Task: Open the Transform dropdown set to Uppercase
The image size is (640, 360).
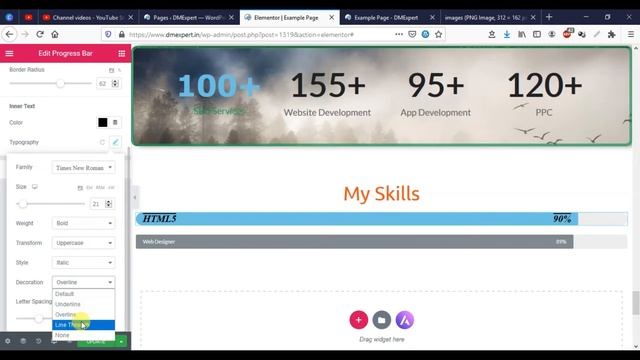Action: (84, 243)
